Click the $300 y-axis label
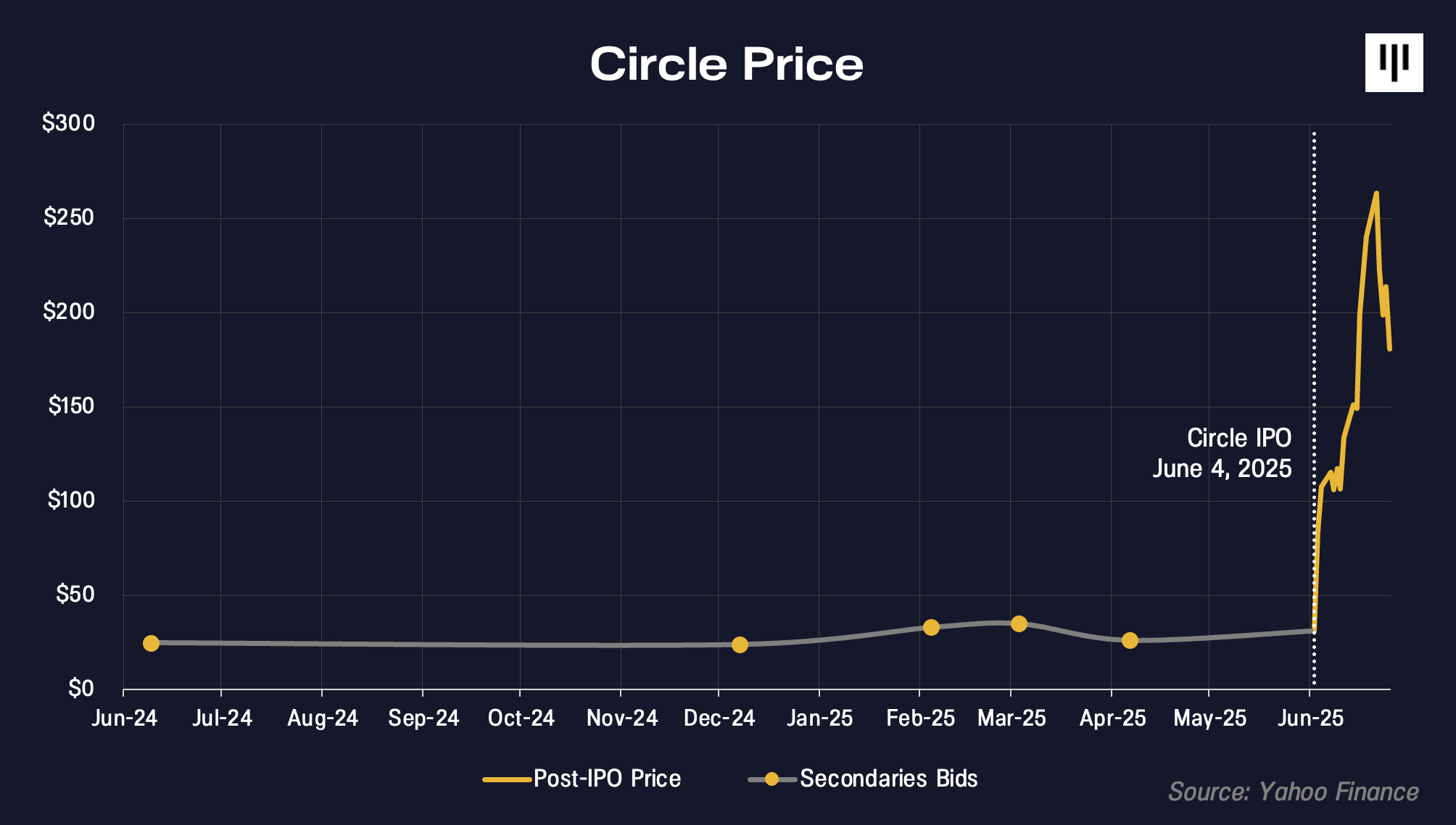1456x825 pixels. click(68, 123)
